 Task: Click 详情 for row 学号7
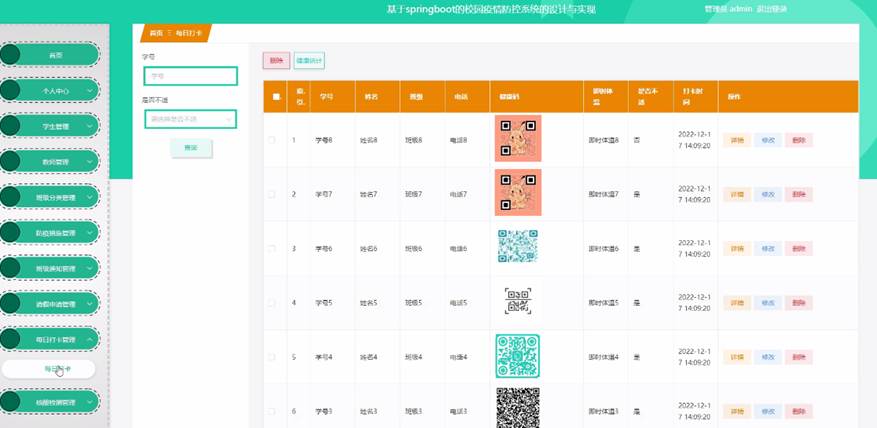point(737,195)
